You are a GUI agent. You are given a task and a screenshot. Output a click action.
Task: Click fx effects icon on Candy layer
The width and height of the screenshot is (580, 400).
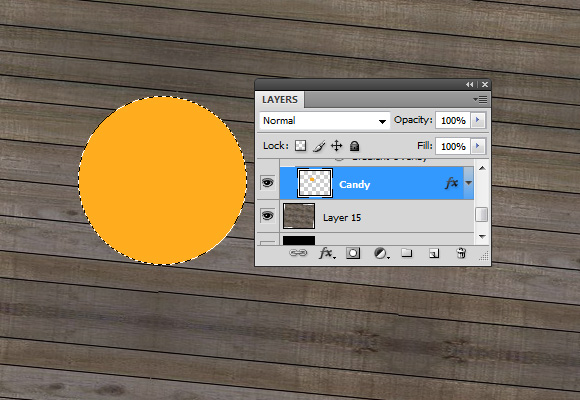452,183
